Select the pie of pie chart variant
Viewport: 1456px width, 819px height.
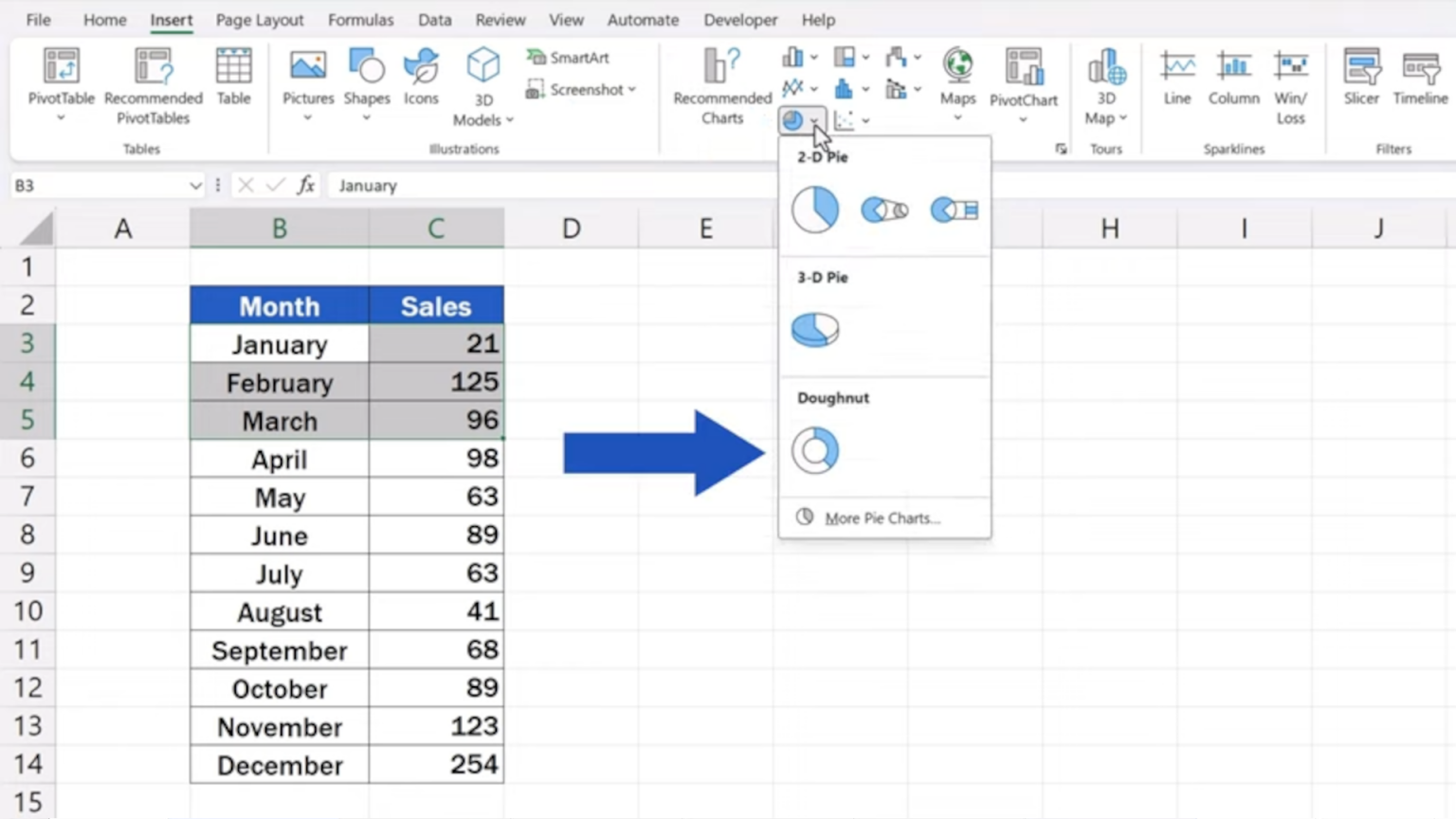pyautogui.click(x=883, y=209)
